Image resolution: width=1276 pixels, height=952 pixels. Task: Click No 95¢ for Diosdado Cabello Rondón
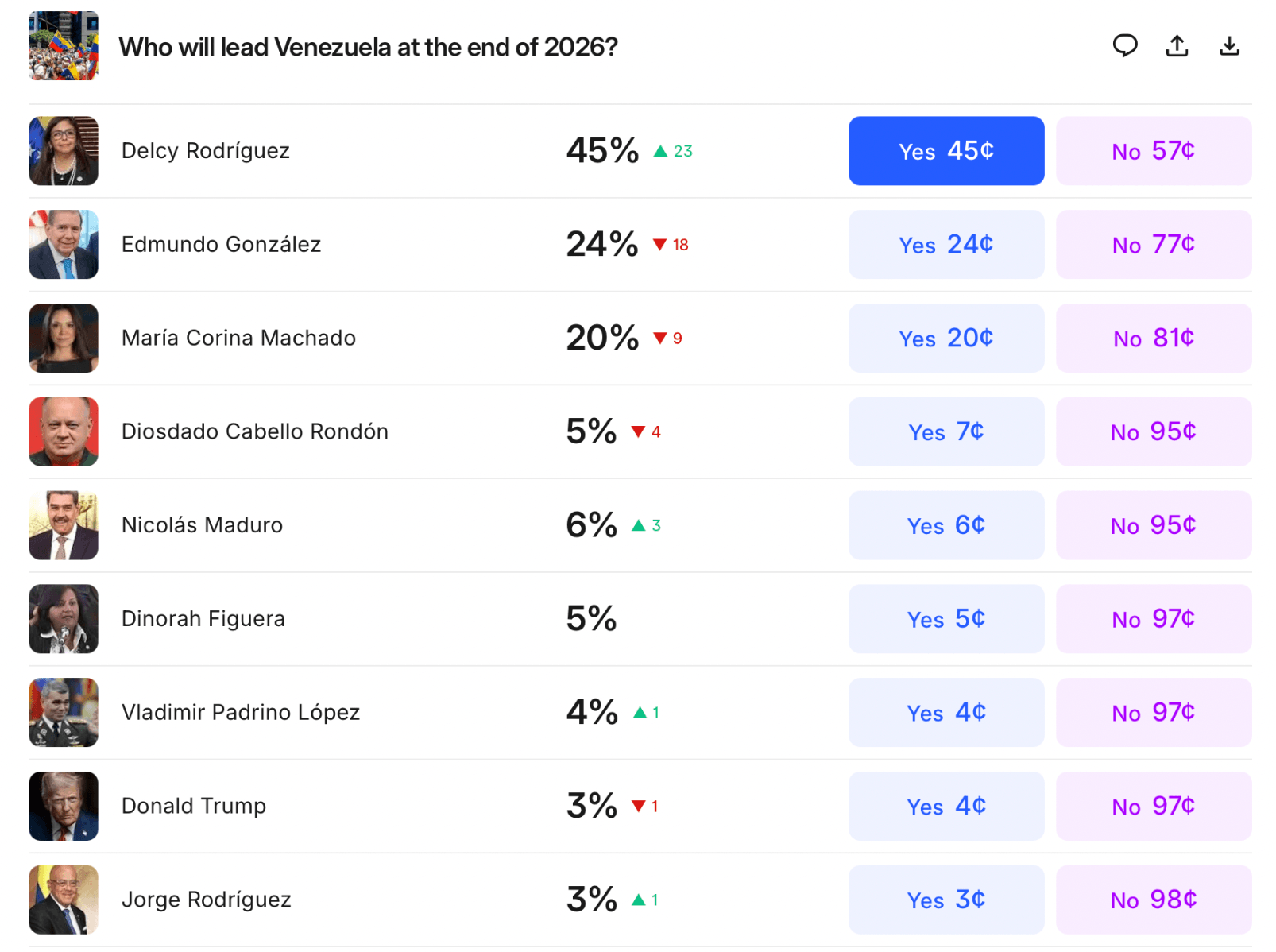tap(1154, 431)
